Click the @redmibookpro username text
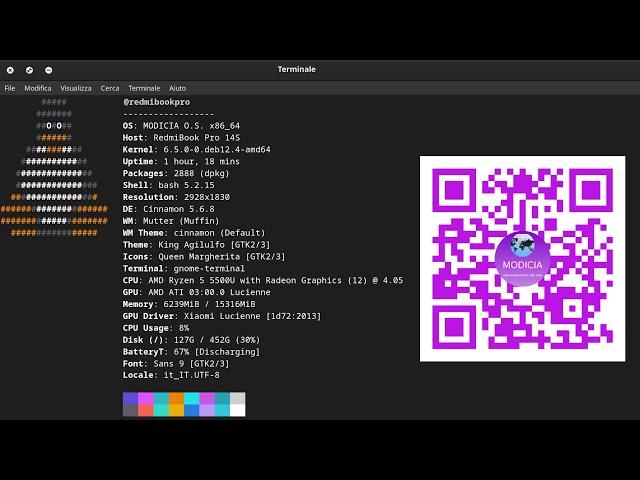 click(x=157, y=102)
